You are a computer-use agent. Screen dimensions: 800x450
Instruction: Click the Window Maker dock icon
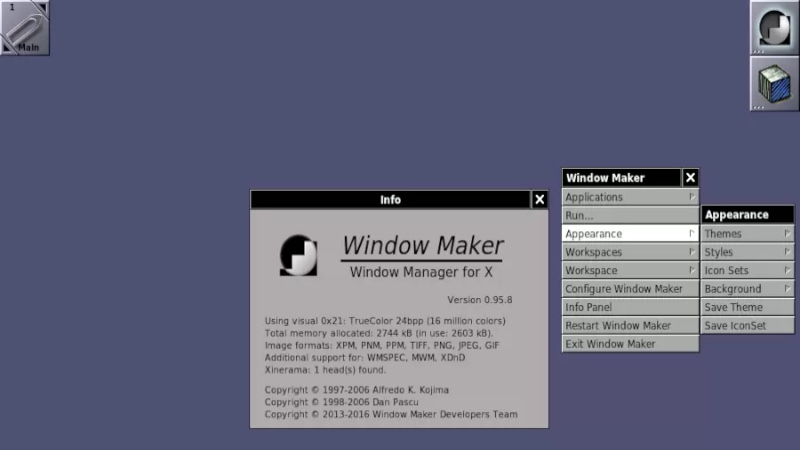pos(774,27)
